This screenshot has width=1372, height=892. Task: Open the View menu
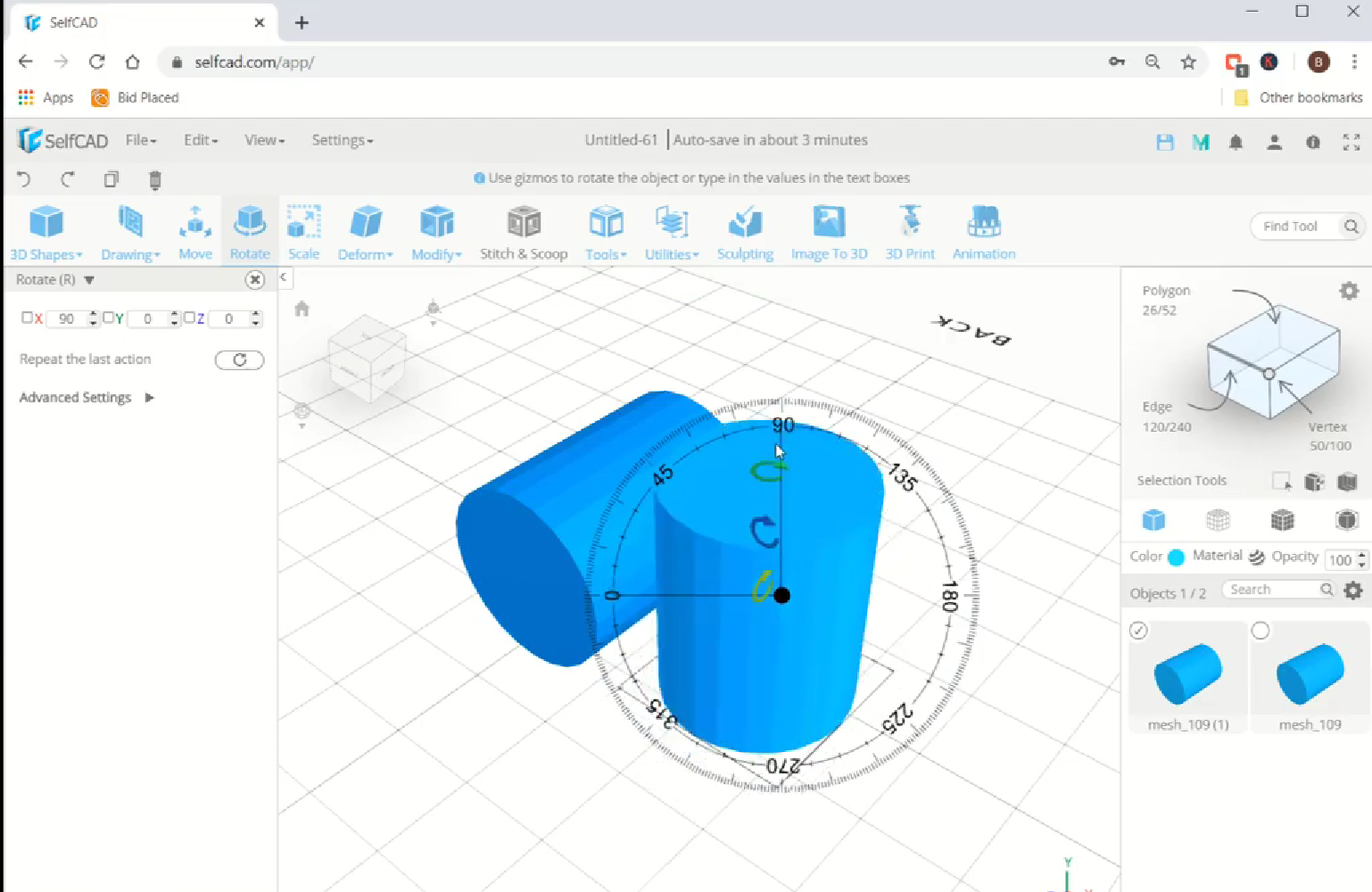265,140
